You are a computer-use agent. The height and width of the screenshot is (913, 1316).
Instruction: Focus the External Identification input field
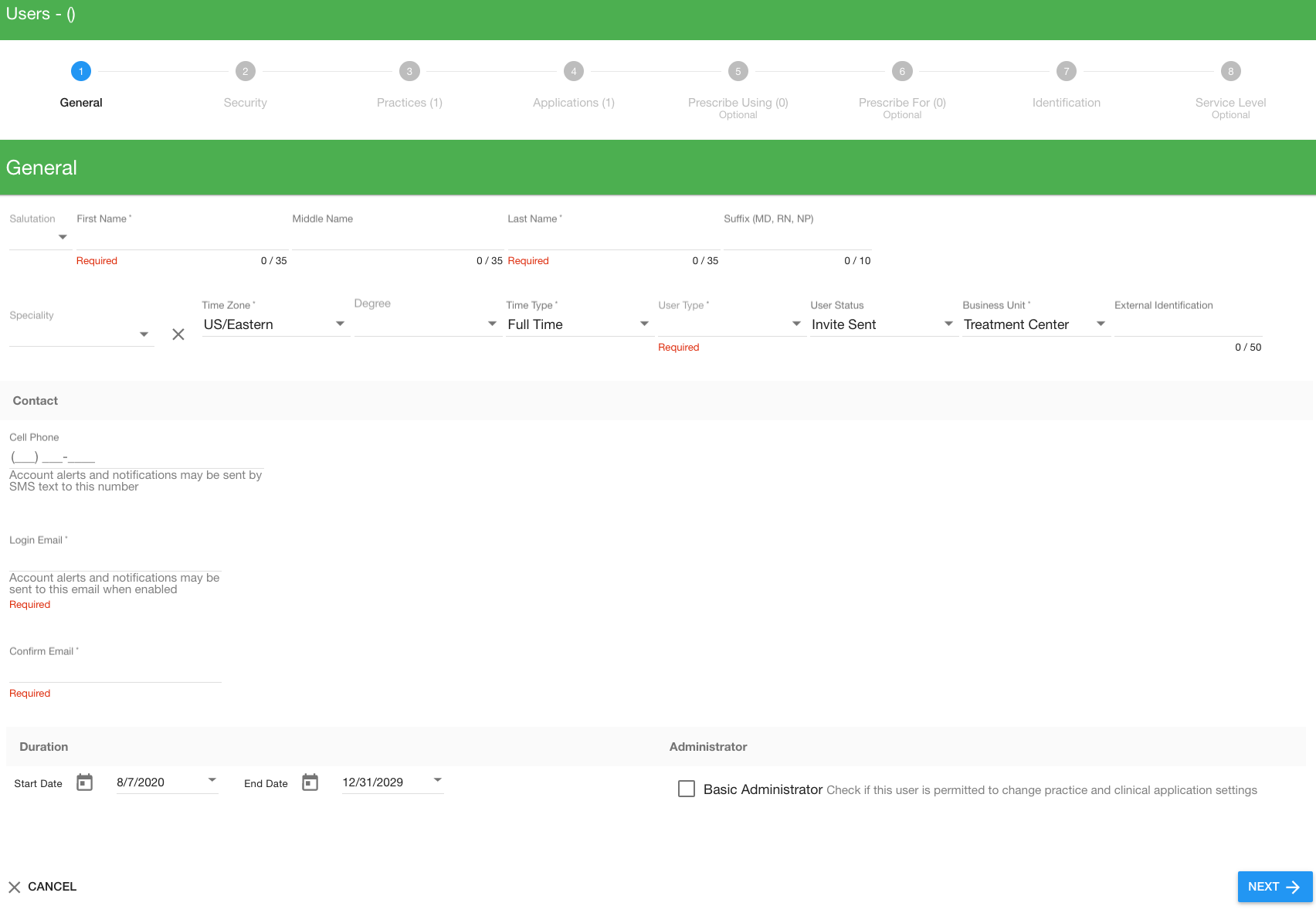[1189, 325]
